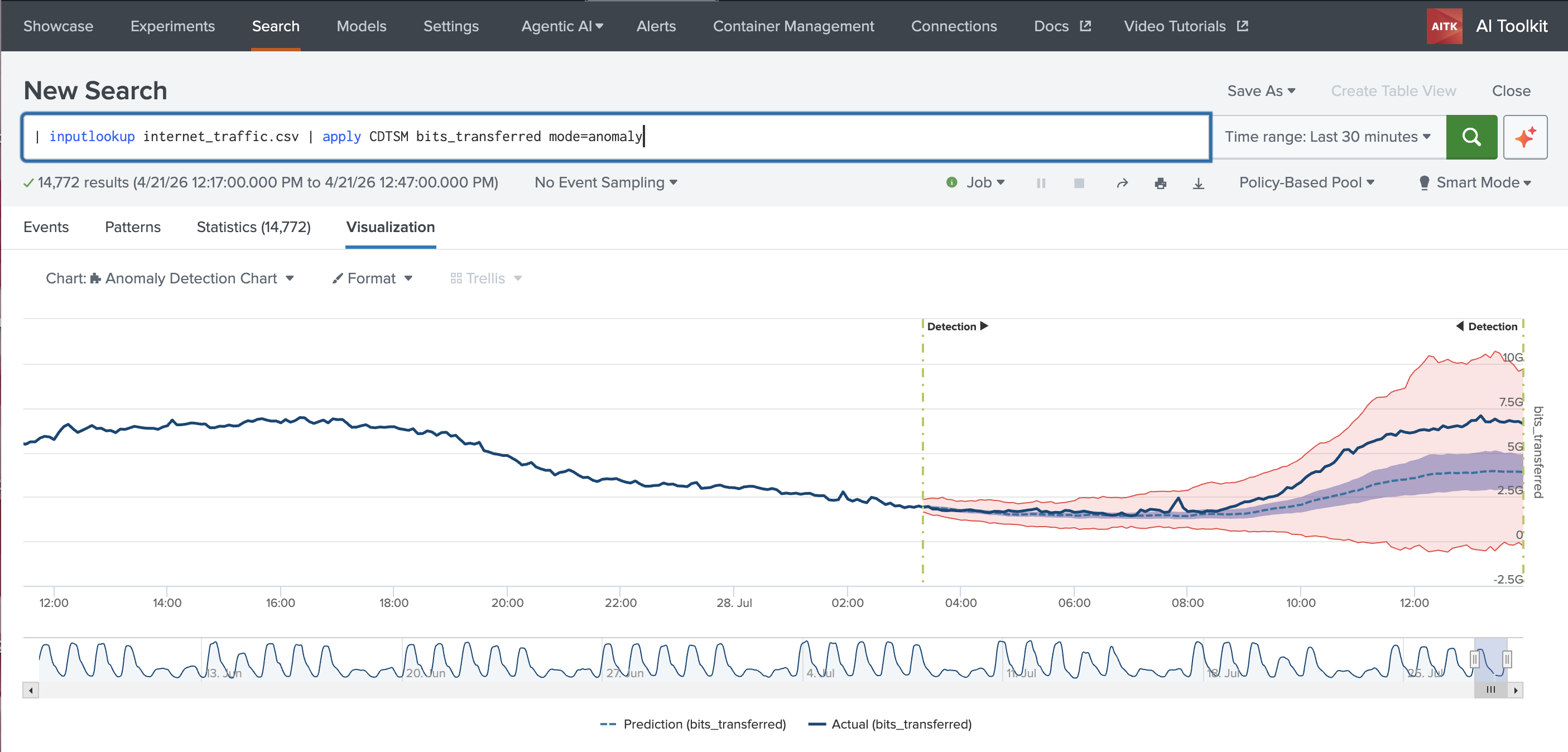Click the 10G y-axis label
Image resolution: width=1568 pixels, height=752 pixels.
(x=1513, y=357)
